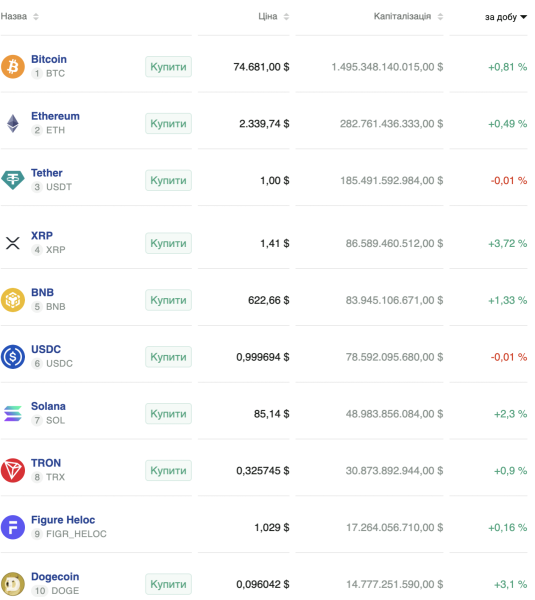Click the Tether logo icon
Image resolution: width=535 pixels, height=600 pixels.
[13, 180]
